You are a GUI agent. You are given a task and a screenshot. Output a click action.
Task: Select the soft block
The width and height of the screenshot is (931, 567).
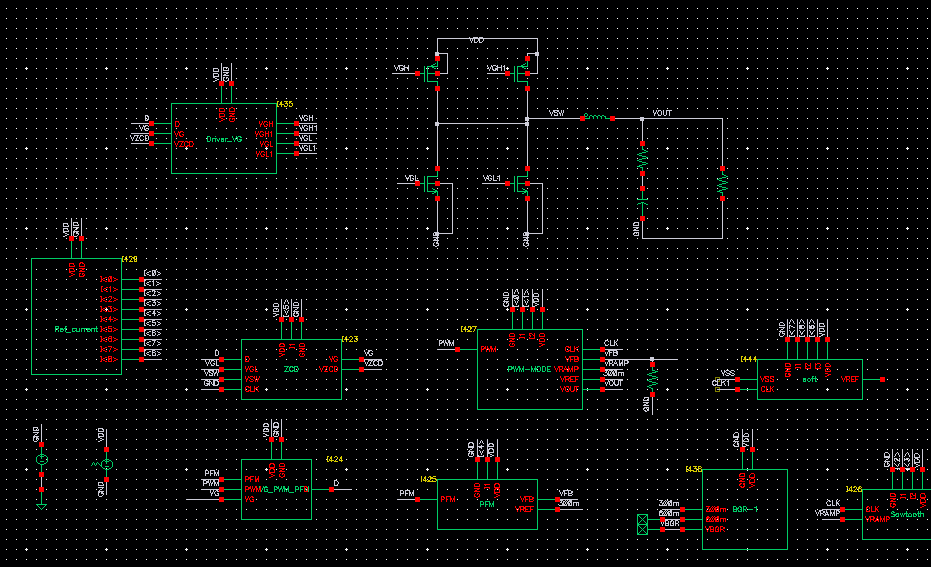click(x=810, y=379)
